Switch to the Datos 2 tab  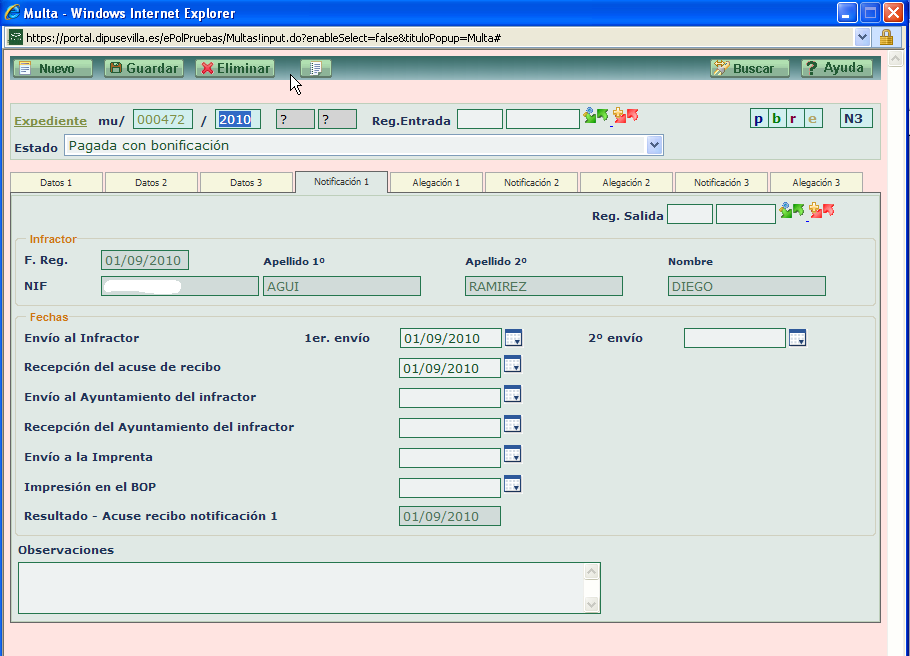coord(150,183)
